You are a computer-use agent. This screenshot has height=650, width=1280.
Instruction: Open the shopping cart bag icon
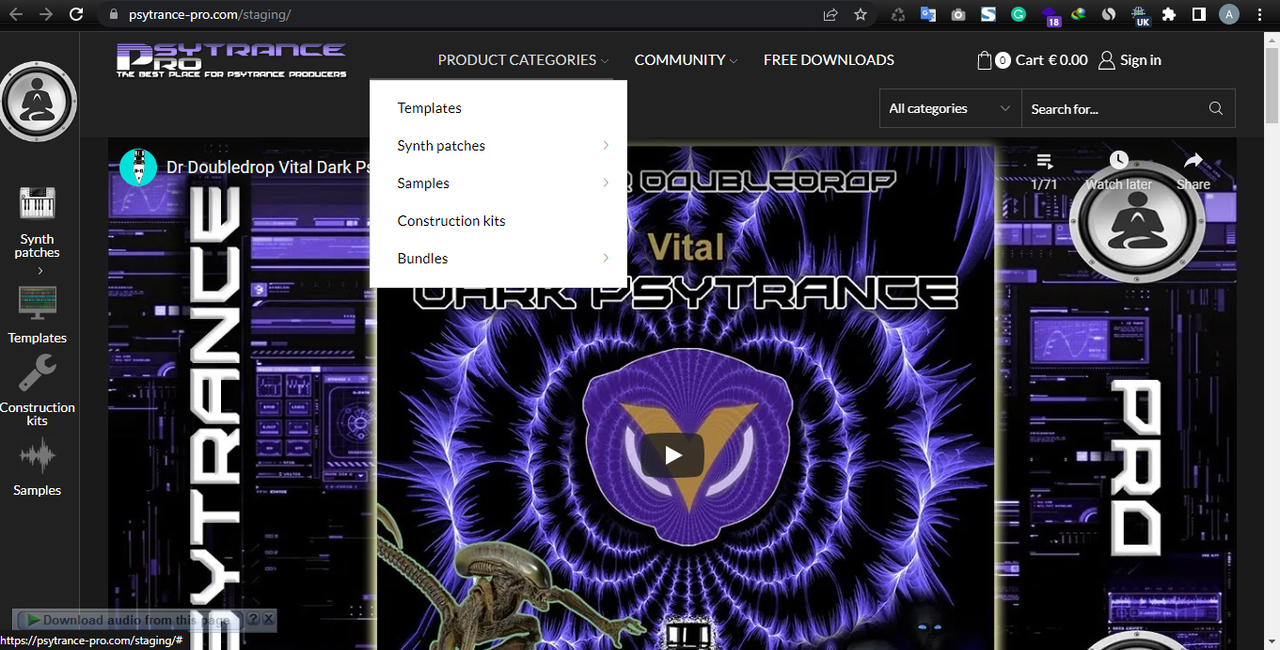click(x=985, y=60)
